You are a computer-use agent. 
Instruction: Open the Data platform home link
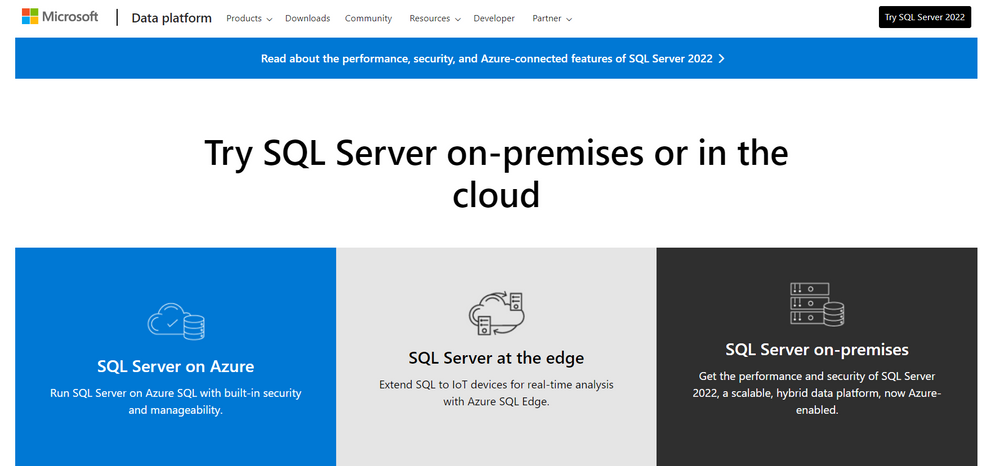click(171, 18)
